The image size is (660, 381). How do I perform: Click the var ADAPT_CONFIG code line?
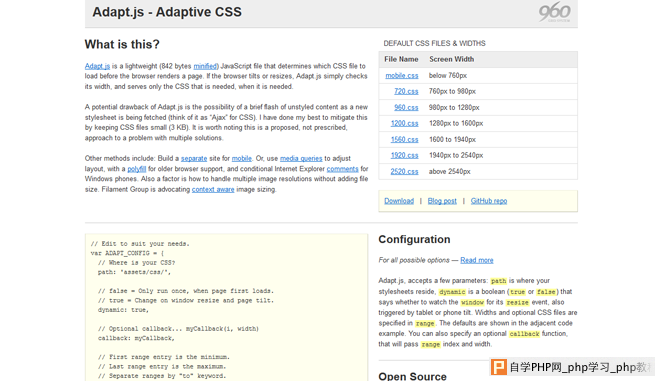127,253
